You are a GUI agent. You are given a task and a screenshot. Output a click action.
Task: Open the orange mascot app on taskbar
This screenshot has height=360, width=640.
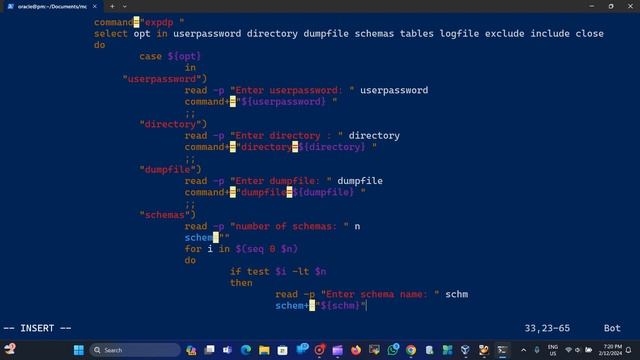484,350
